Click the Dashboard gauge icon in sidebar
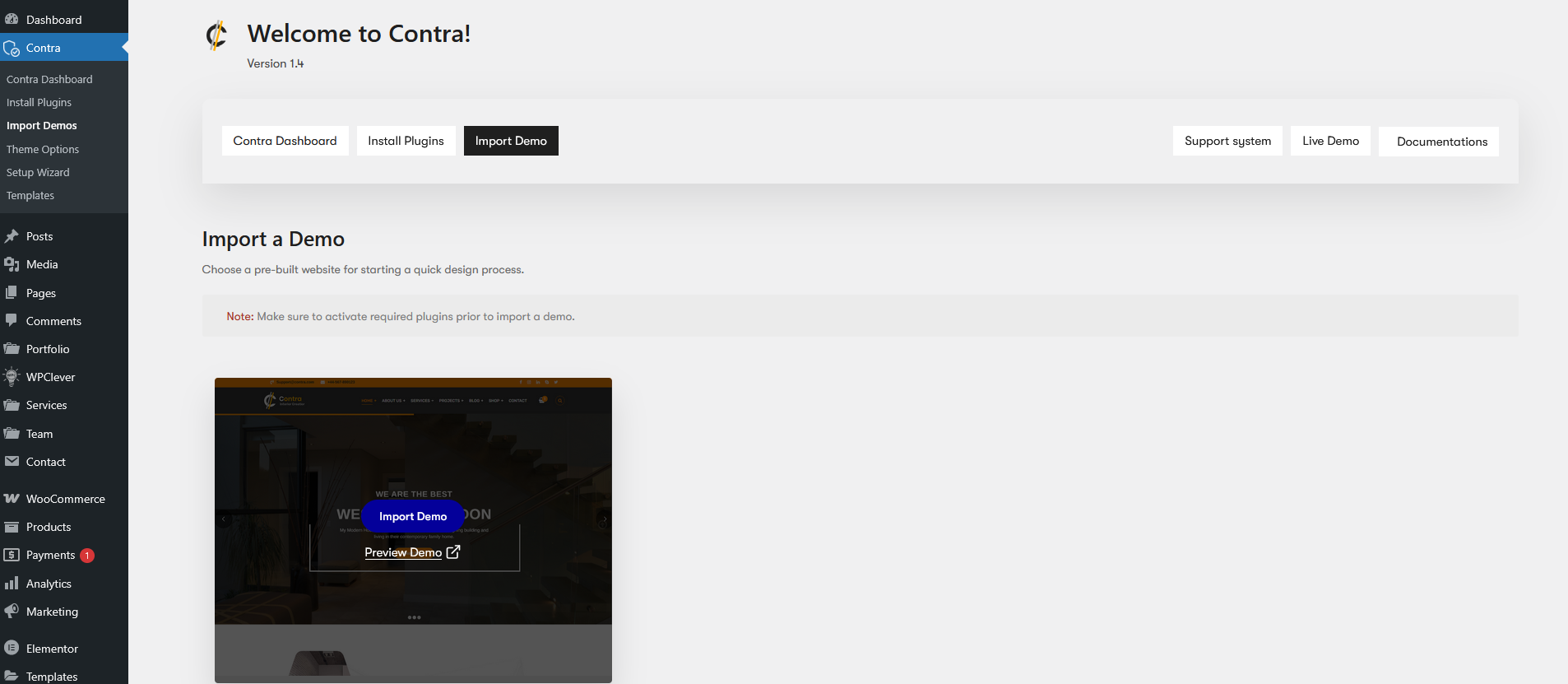 tap(12, 19)
